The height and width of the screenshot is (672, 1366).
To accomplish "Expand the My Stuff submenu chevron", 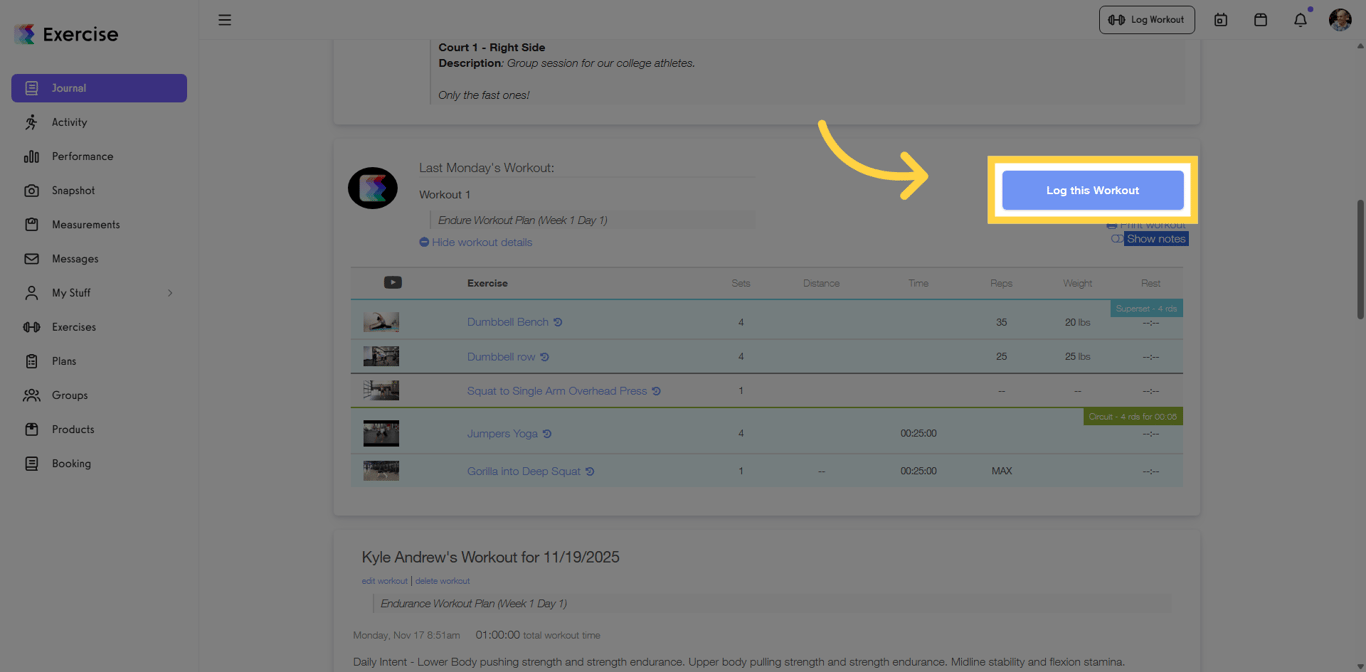I will (170, 293).
